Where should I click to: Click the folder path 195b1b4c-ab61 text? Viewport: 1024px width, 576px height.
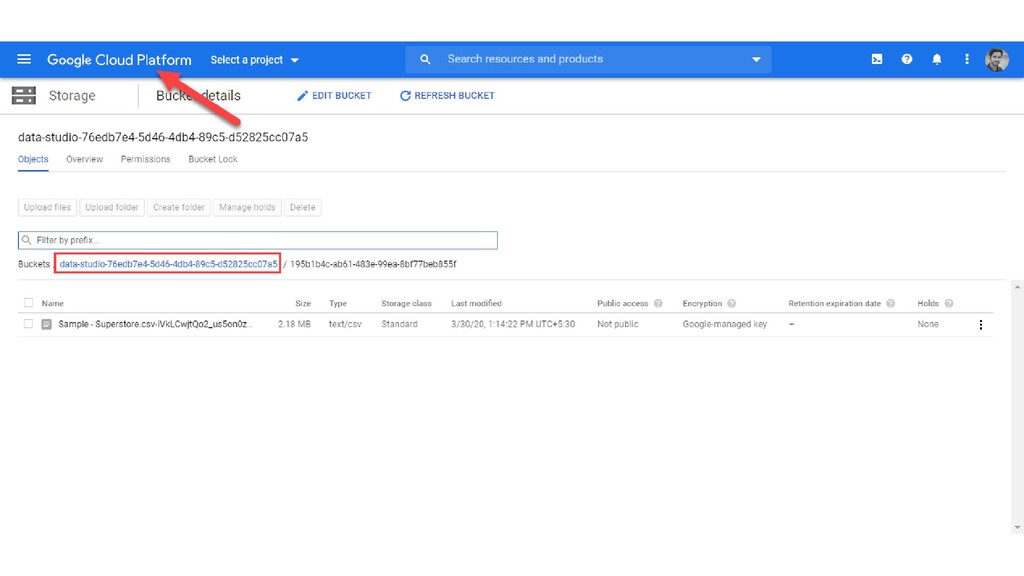[x=373, y=264]
